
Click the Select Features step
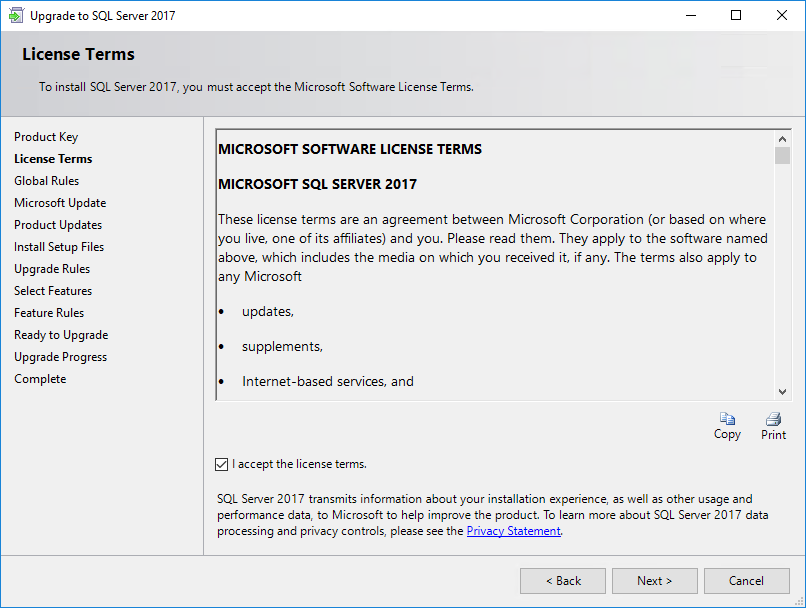tap(53, 291)
